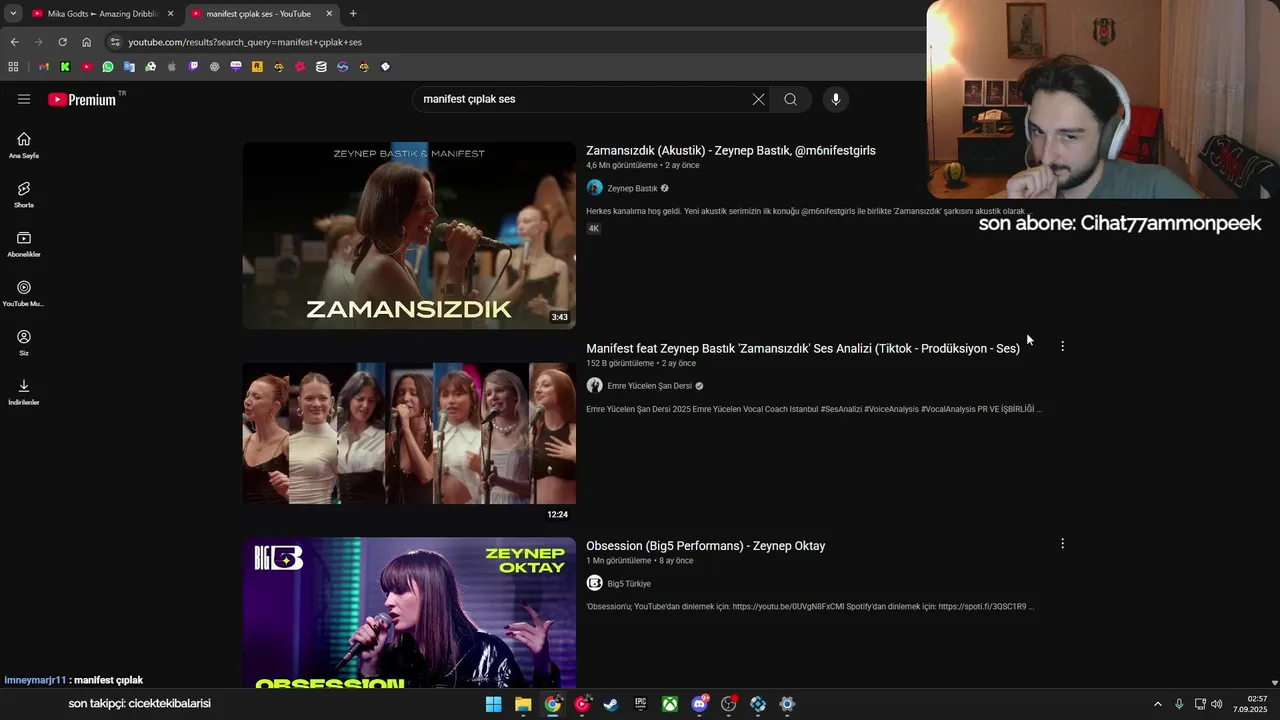The height and width of the screenshot is (720, 1280).
Task: Start voice search with microphone
Action: [836, 99]
